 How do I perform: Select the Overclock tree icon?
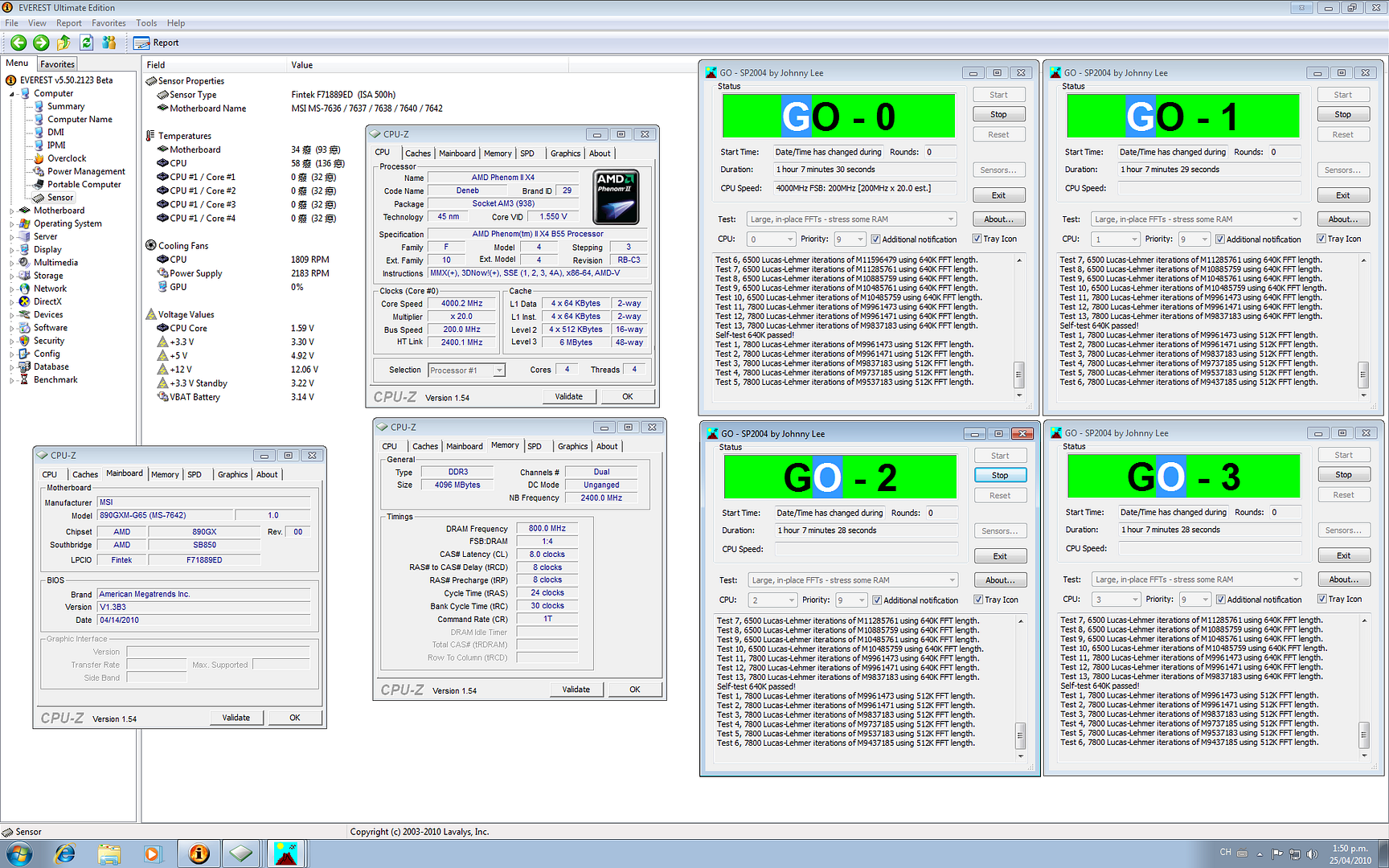click(x=39, y=158)
